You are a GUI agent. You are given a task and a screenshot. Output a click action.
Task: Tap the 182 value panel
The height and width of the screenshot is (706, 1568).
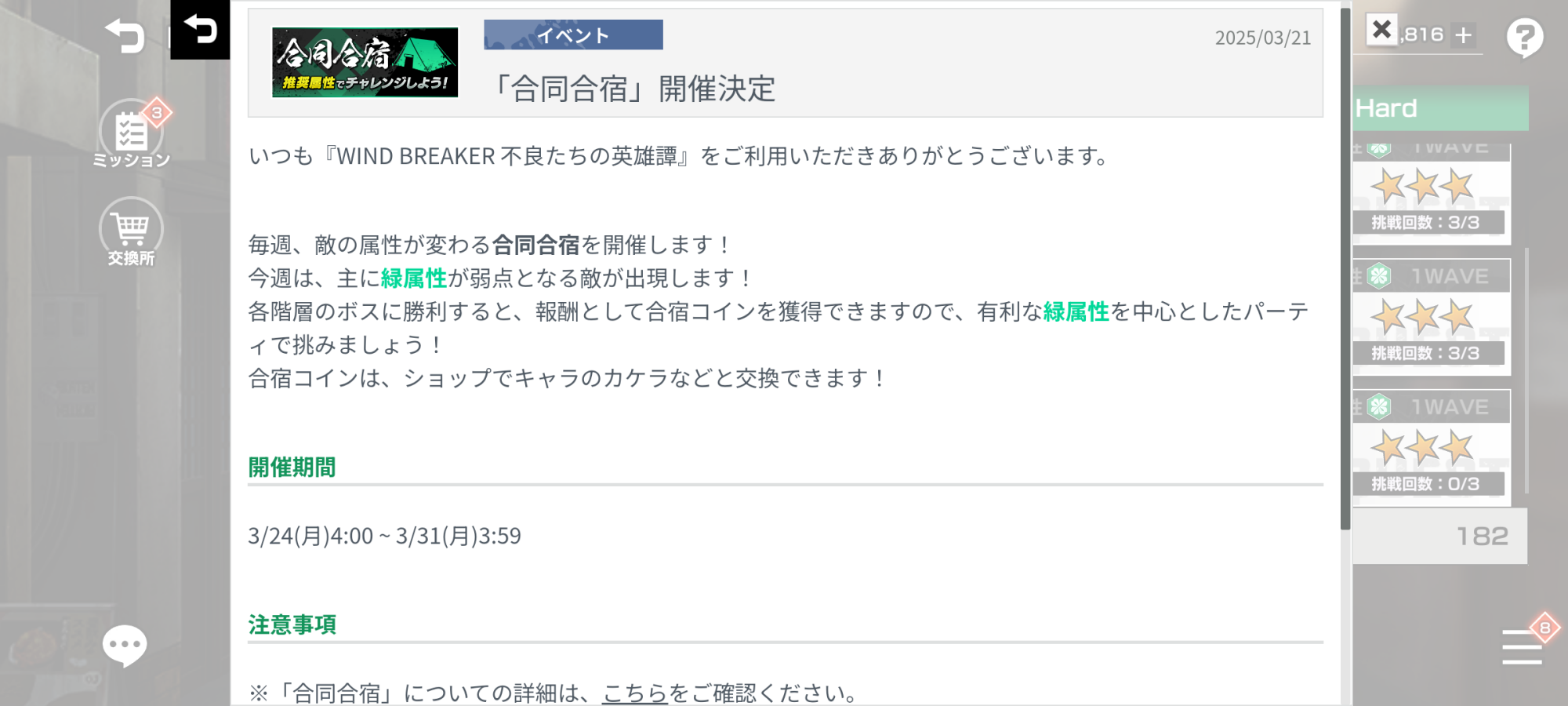pyautogui.click(x=1440, y=536)
